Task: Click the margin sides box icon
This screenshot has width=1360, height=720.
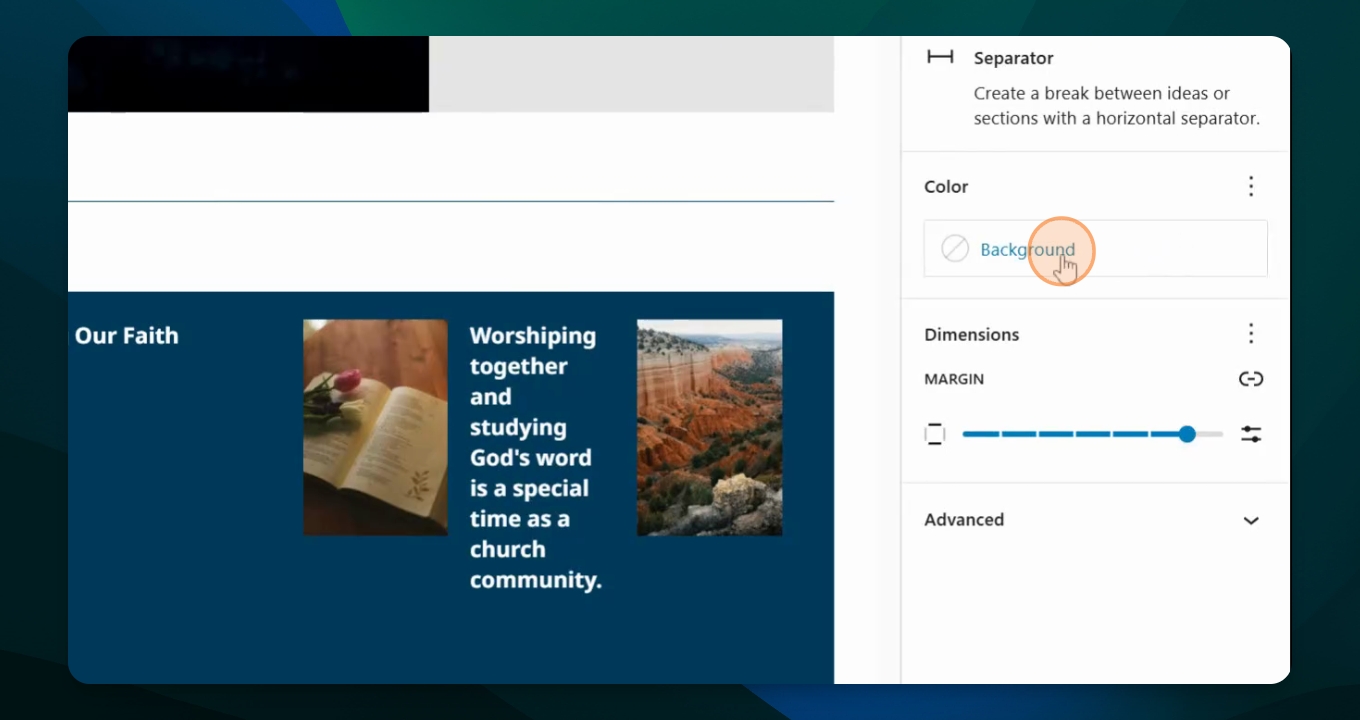Action: [x=935, y=434]
